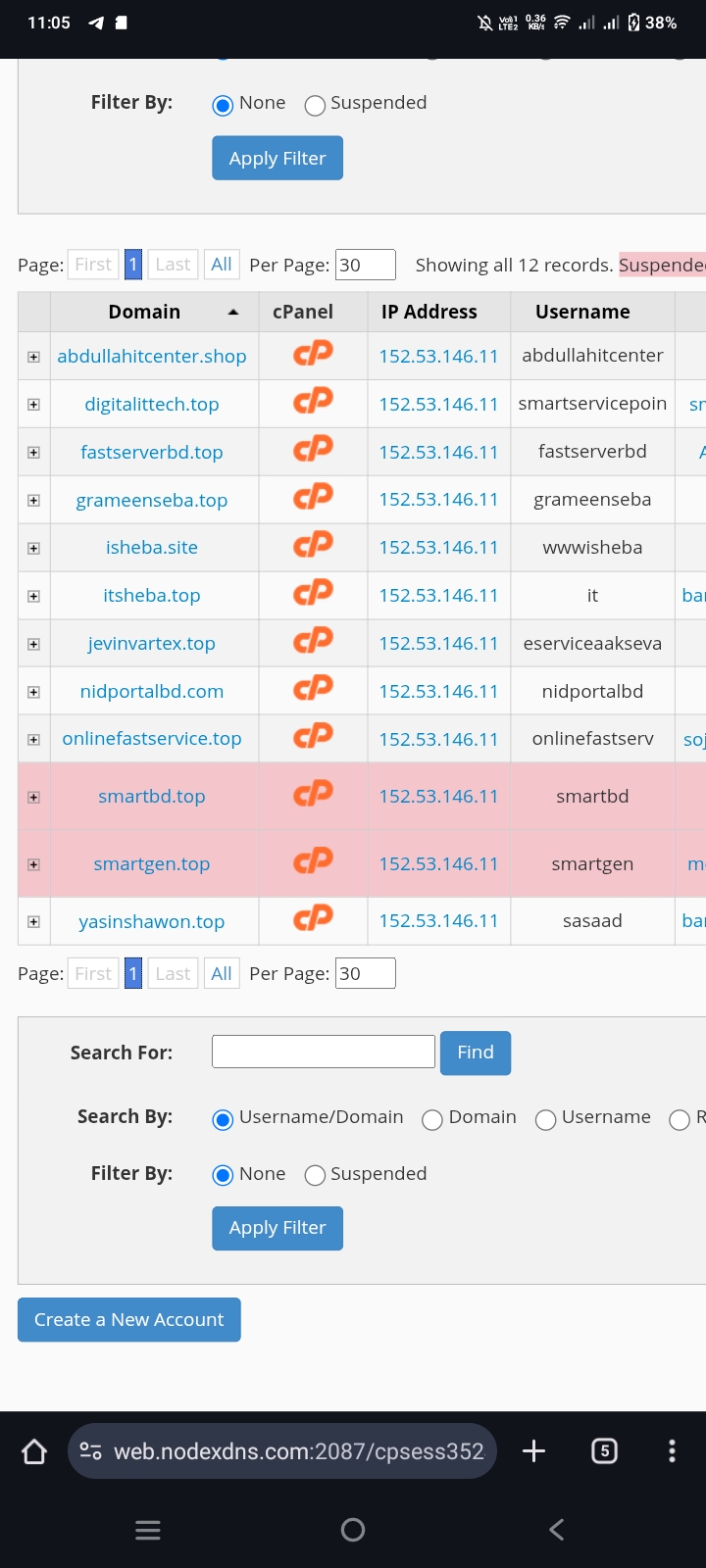The image size is (706, 1568).
Task: Open the tab switcher showing 5 tabs
Action: click(x=604, y=1451)
